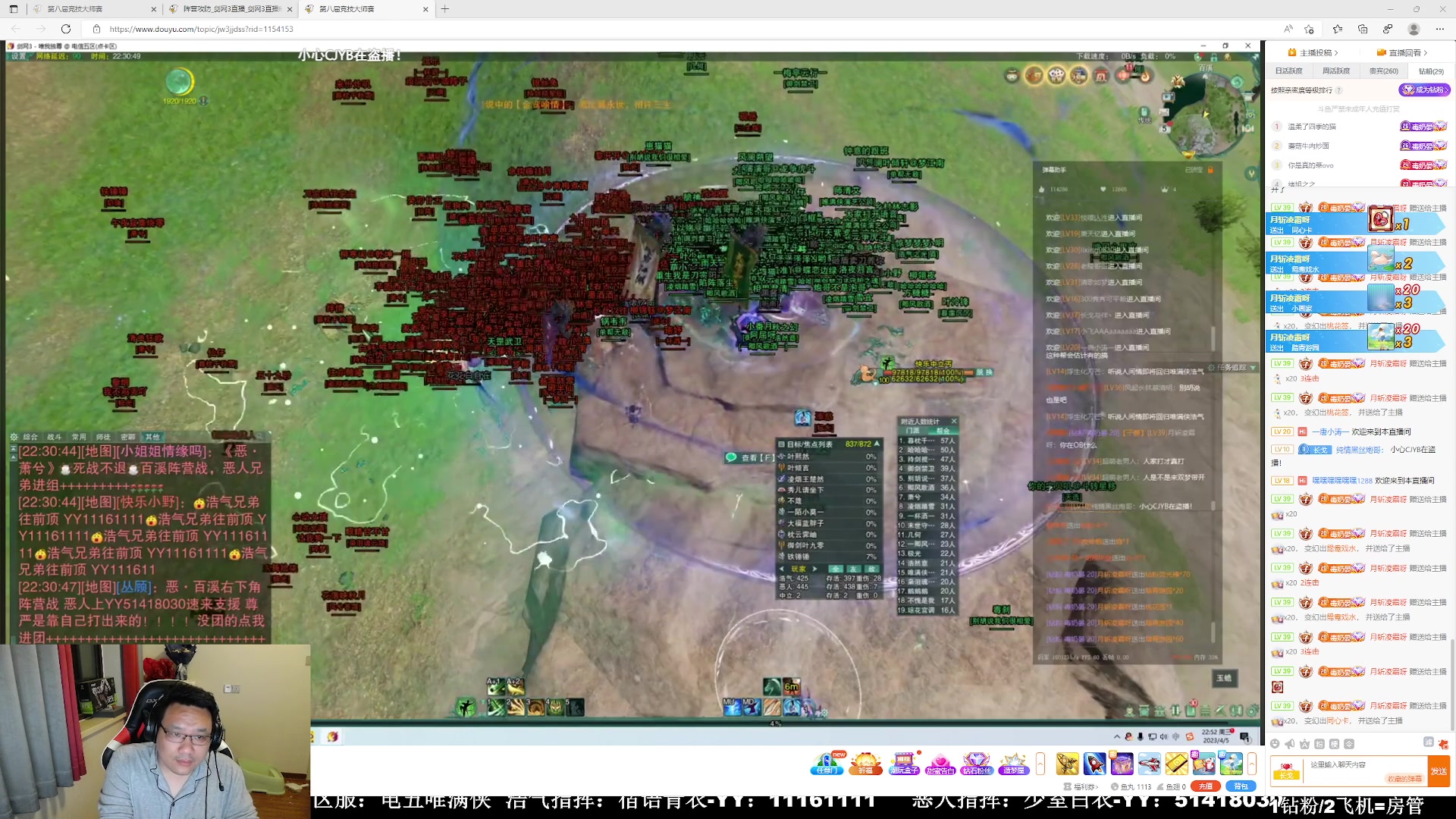
Task: Click the 成为钻粉 button
Action: click(1424, 89)
